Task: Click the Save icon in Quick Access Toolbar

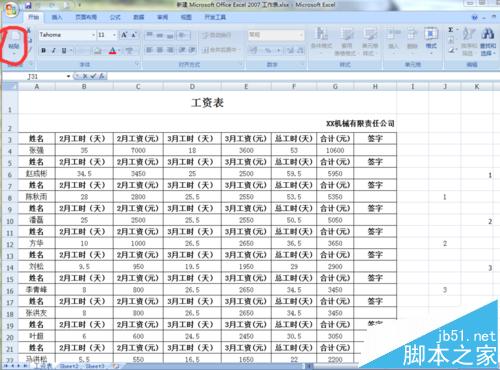Action: (x=28, y=5)
